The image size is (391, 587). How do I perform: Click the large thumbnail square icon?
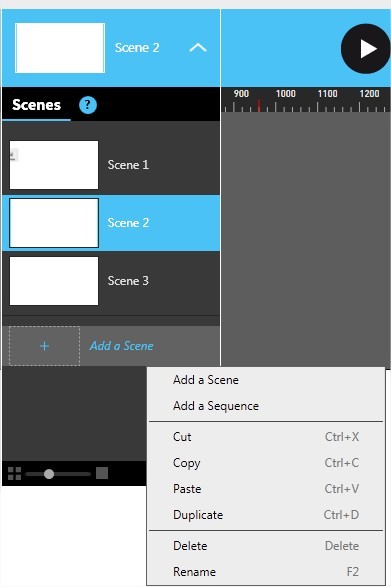tap(102, 473)
